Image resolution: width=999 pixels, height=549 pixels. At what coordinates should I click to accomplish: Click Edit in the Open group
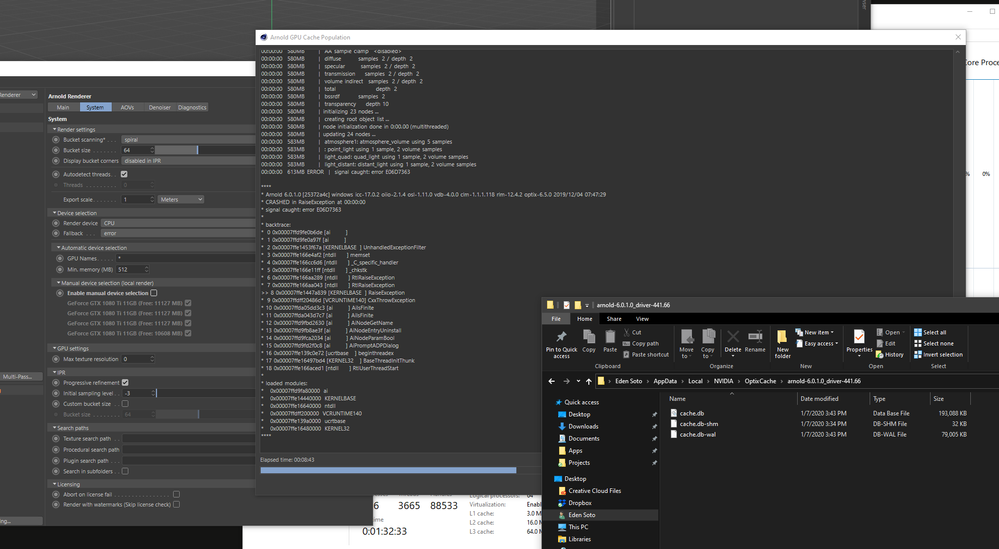coord(886,343)
